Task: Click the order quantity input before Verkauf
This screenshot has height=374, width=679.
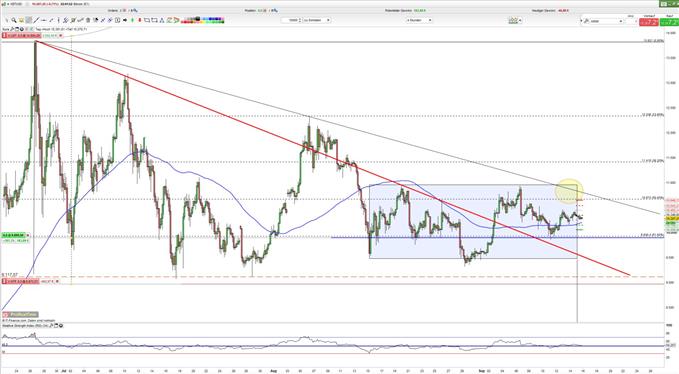Action: pyautogui.click(x=630, y=21)
